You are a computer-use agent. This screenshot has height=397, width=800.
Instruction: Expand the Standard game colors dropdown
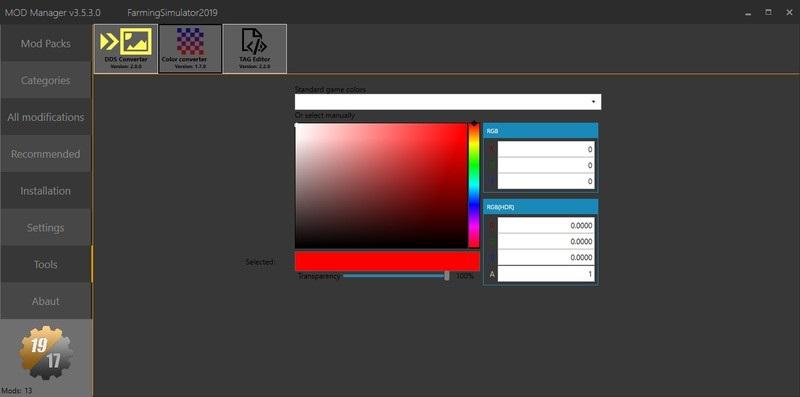(x=447, y=102)
